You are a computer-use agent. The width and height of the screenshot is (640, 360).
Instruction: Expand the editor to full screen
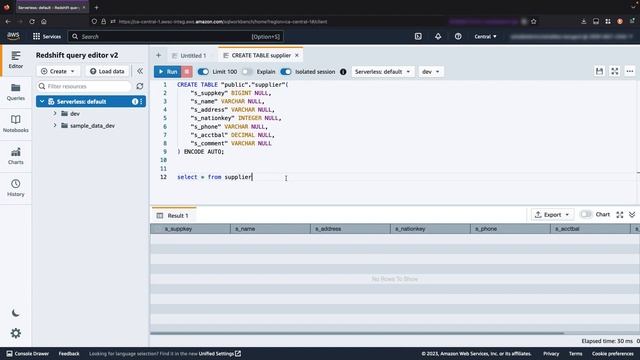[614, 71]
